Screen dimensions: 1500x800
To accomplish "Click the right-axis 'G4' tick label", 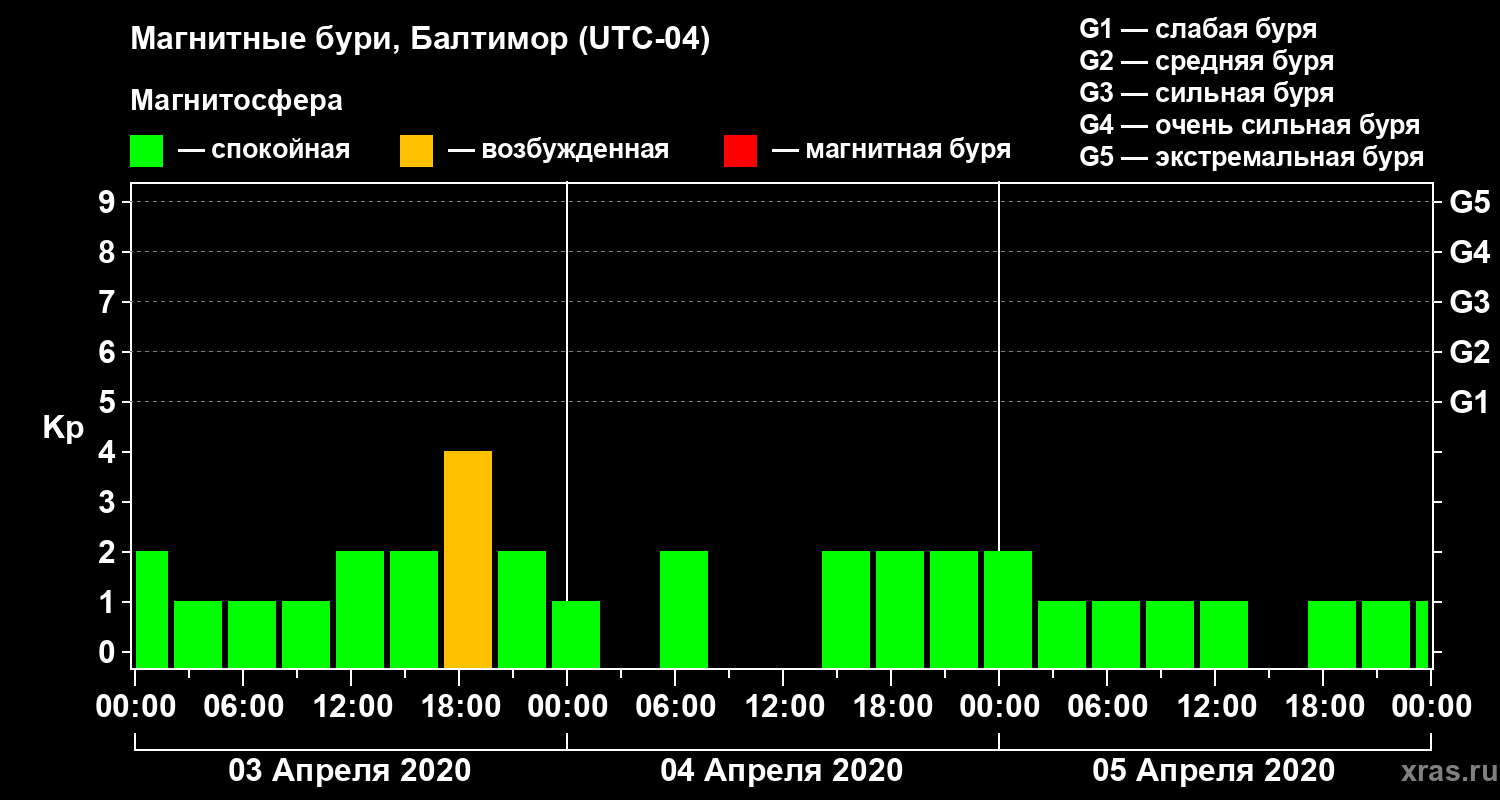I will point(1469,252).
